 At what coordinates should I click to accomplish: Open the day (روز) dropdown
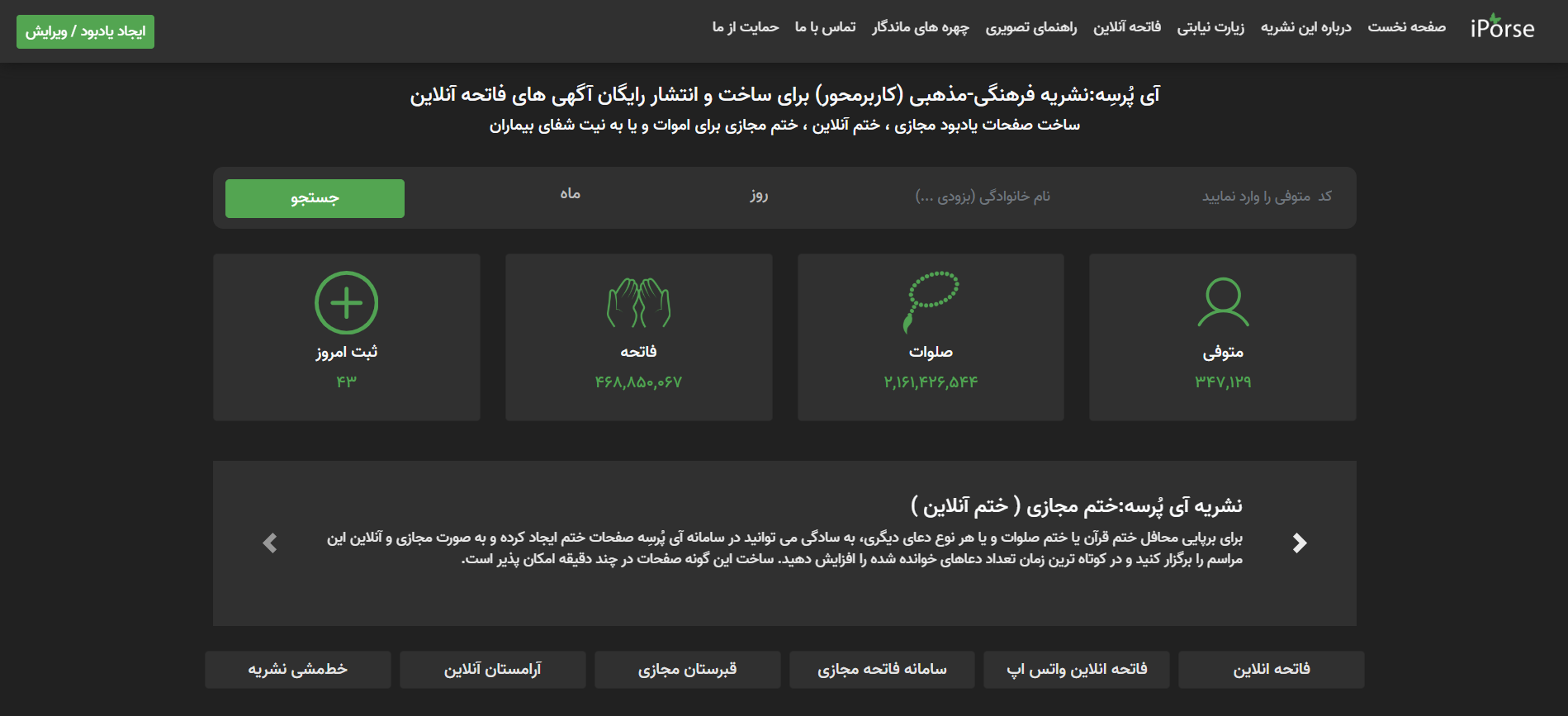(758, 196)
